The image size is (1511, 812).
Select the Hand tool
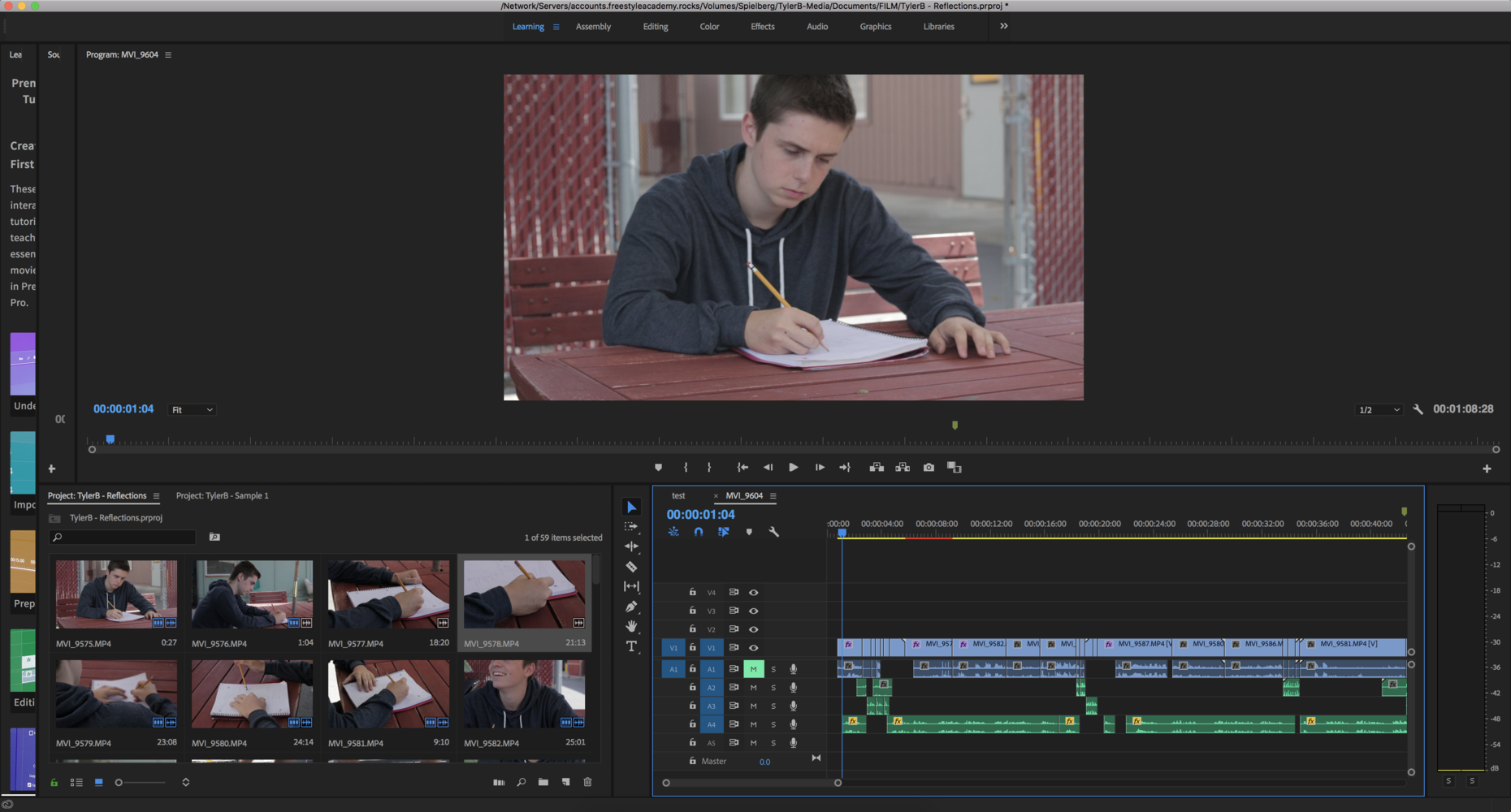tap(631, 626)
